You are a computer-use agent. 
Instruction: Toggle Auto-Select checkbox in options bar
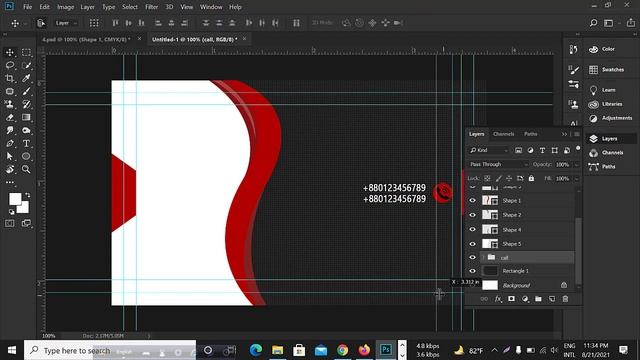click(41, 23)
